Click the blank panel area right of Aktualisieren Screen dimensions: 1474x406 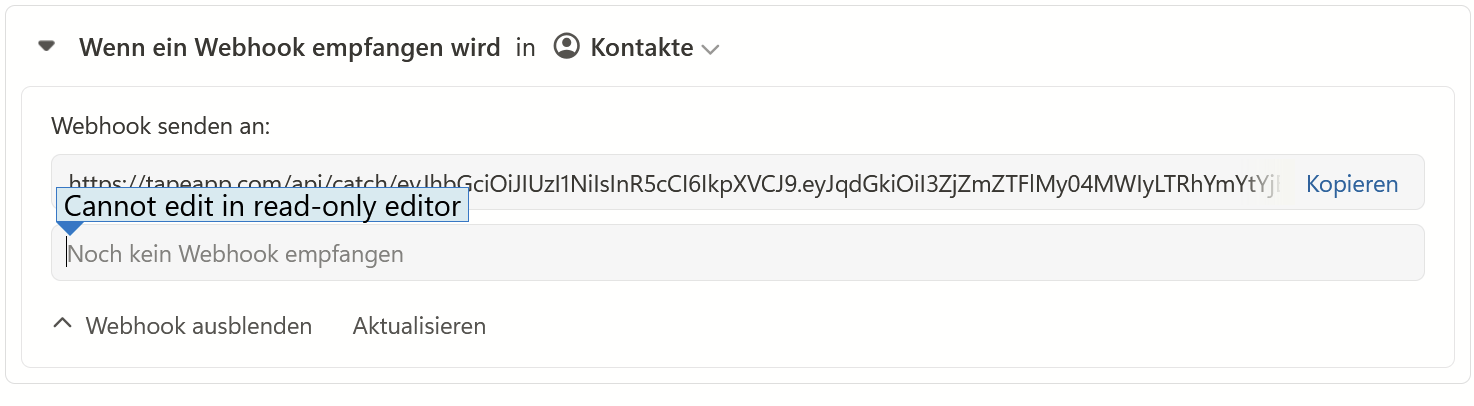[x=900, y=326]
